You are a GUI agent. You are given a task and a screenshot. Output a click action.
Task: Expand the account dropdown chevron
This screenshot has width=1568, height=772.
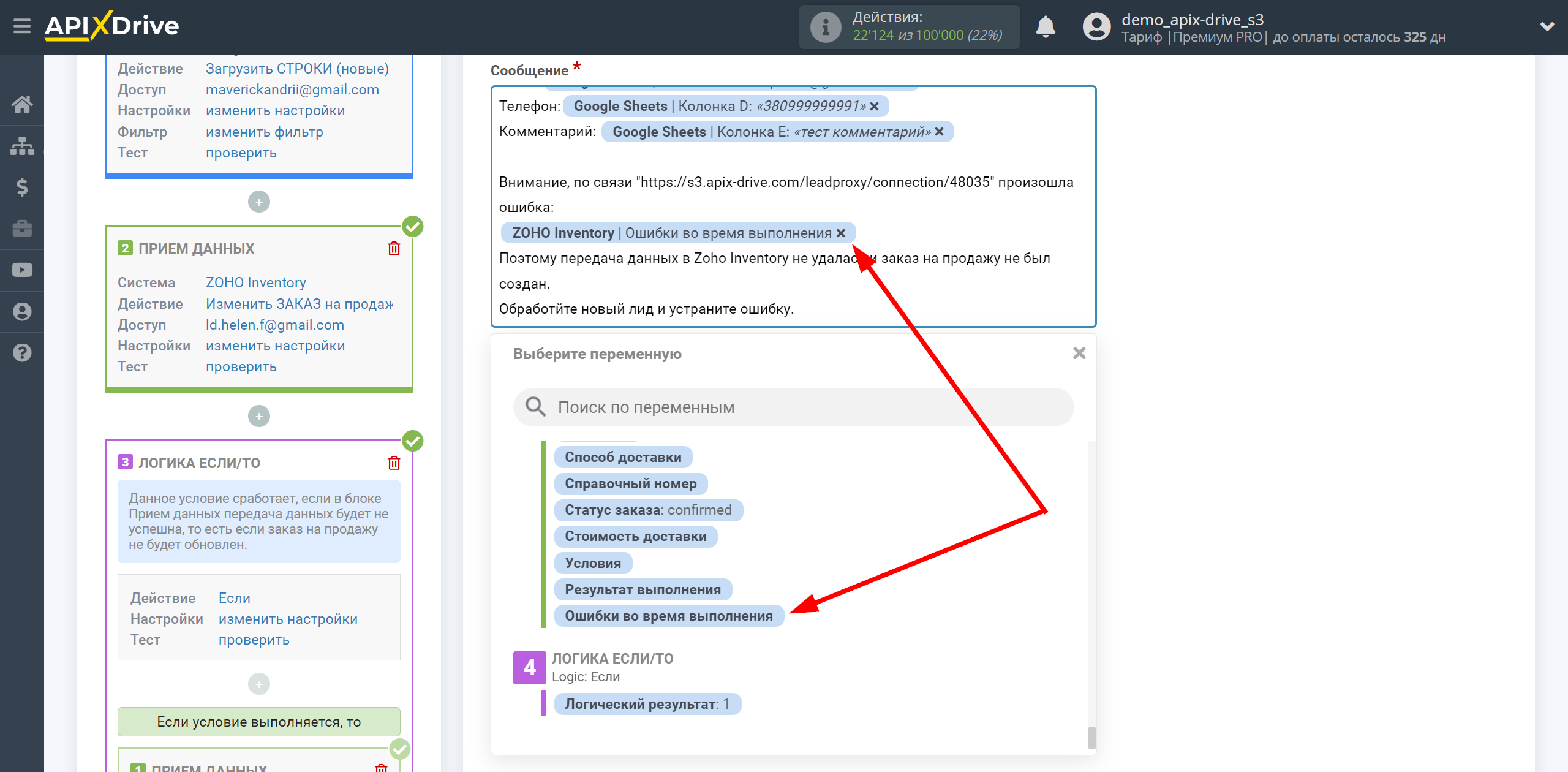click(1547, 26)
